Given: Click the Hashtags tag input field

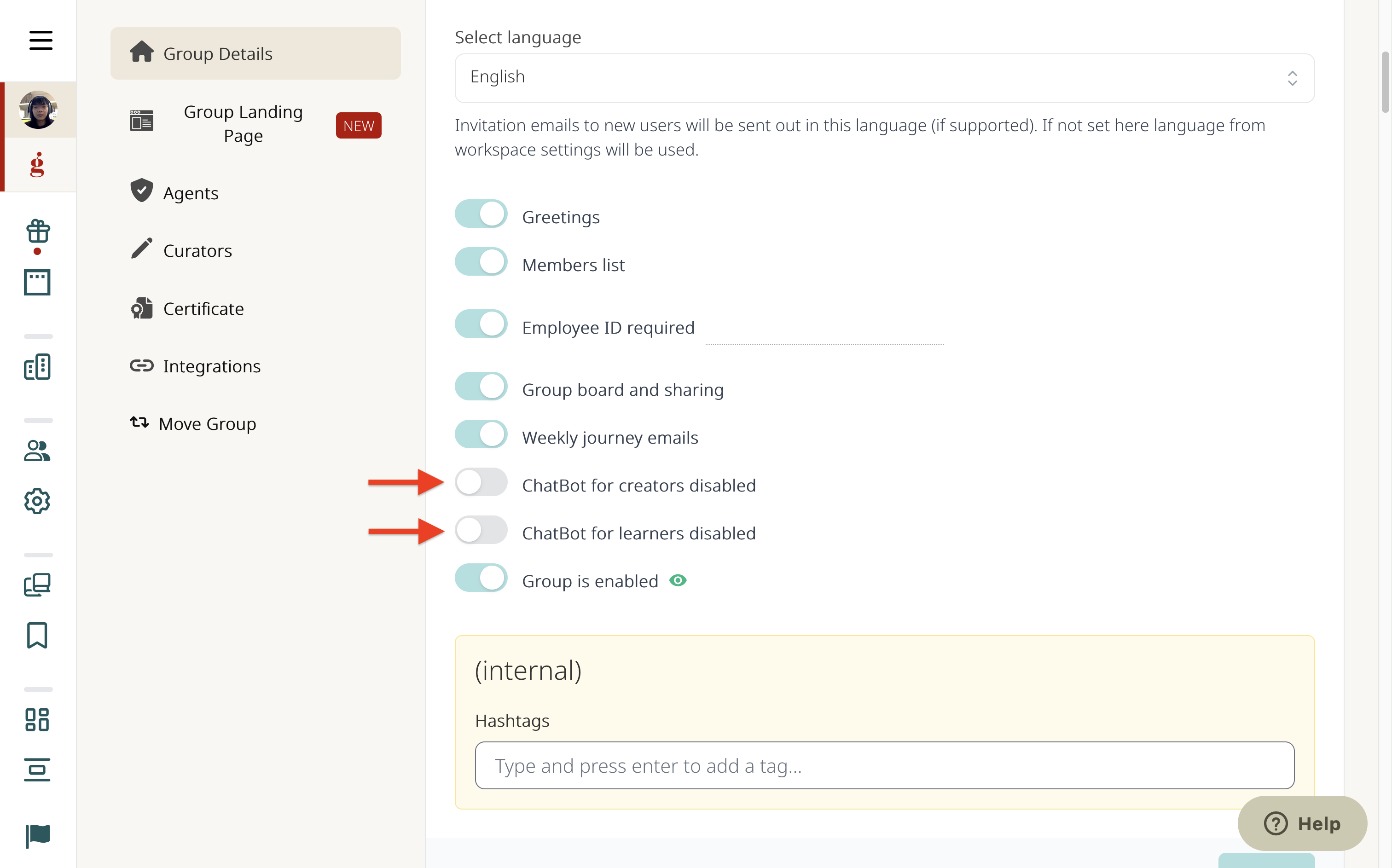Looking at the screenshot, I should (884, 766).
